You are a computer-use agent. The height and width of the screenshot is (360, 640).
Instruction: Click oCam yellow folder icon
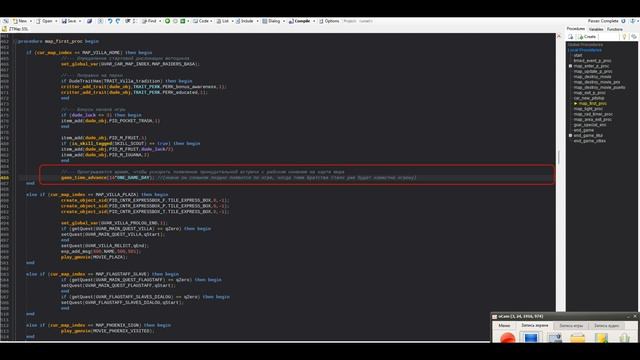(577, 338)
